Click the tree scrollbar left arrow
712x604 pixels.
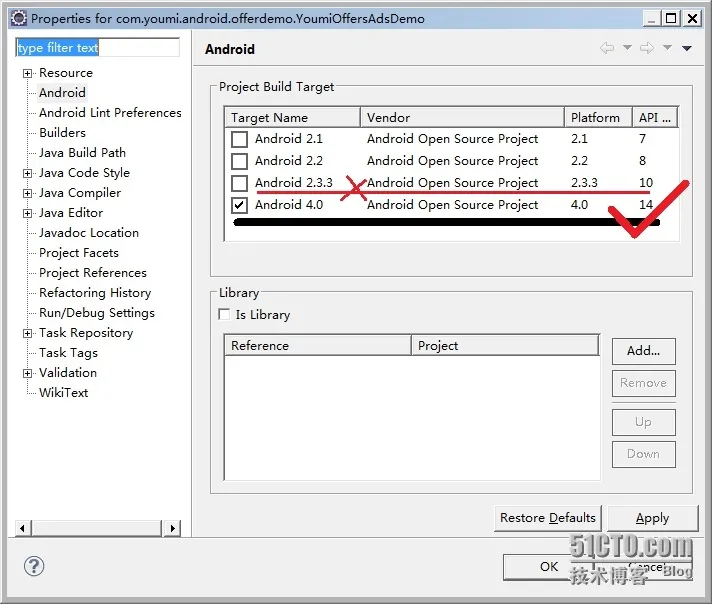tap(23, 528)
